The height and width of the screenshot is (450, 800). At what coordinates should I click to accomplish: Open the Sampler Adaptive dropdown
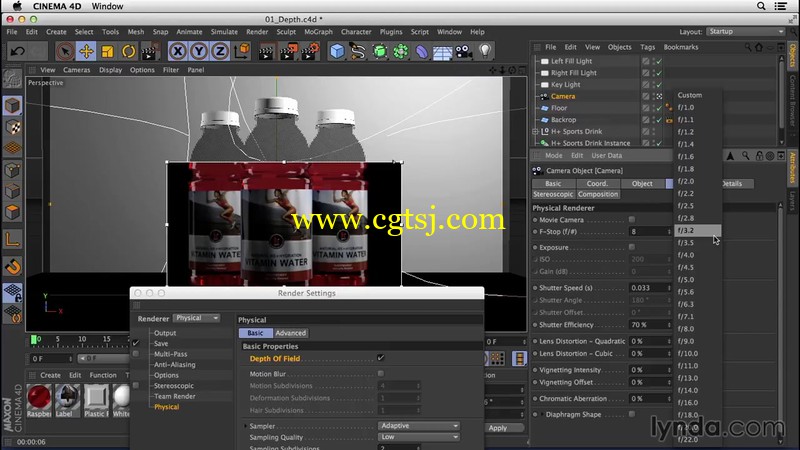[418, 426]
